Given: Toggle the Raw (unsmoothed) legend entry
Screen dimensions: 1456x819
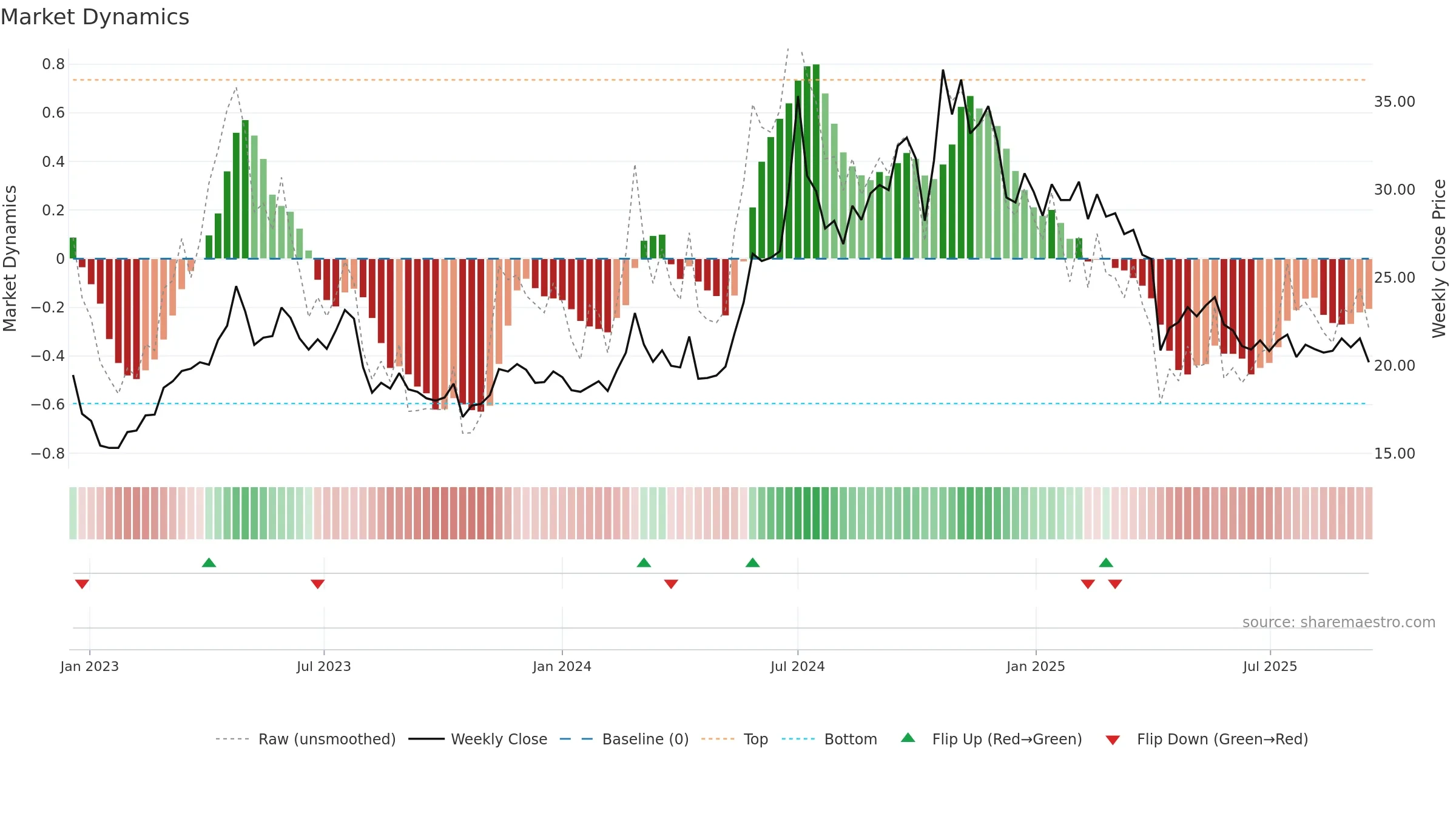Looking at the screenshot, I should point(305,739).
